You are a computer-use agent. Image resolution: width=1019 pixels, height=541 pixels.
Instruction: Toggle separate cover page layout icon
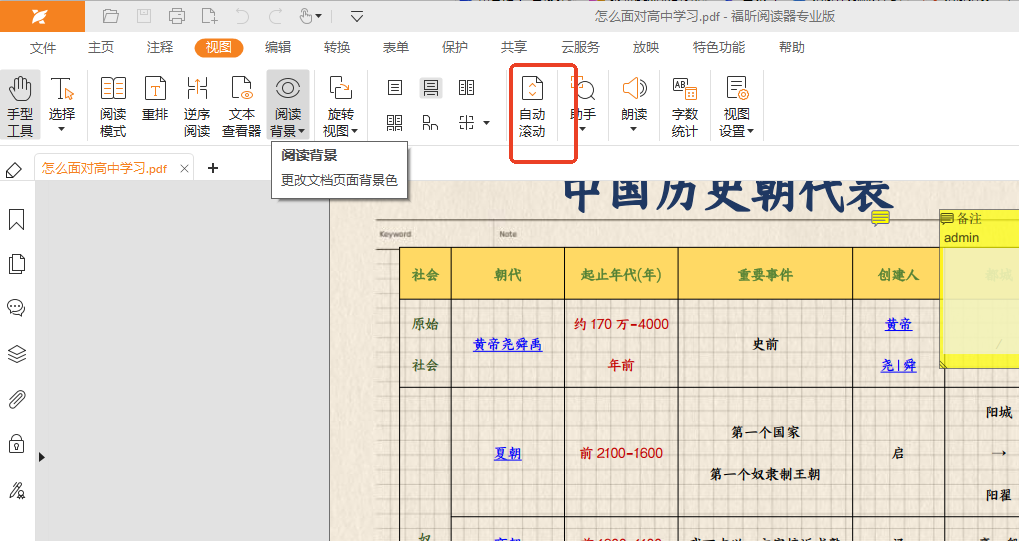tap(430, 123)
